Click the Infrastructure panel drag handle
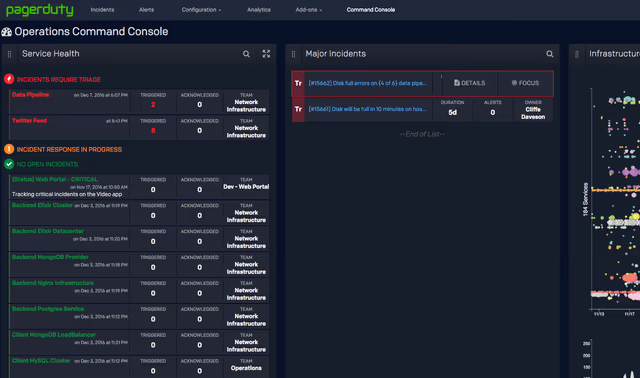This screenshot has height=378, width=640. coord(577,54)
